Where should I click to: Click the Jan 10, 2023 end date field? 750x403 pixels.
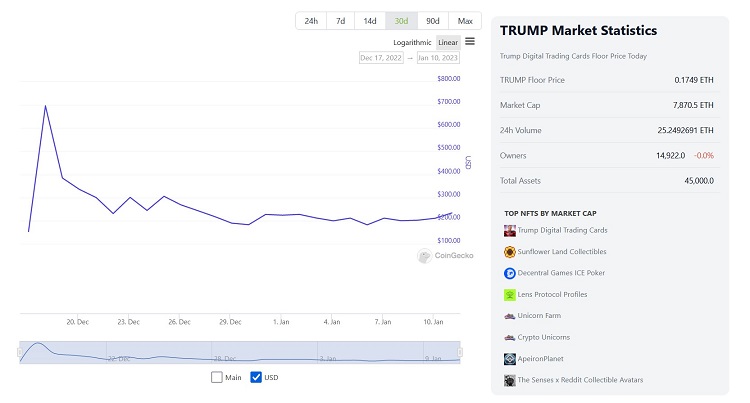point(438,58)
